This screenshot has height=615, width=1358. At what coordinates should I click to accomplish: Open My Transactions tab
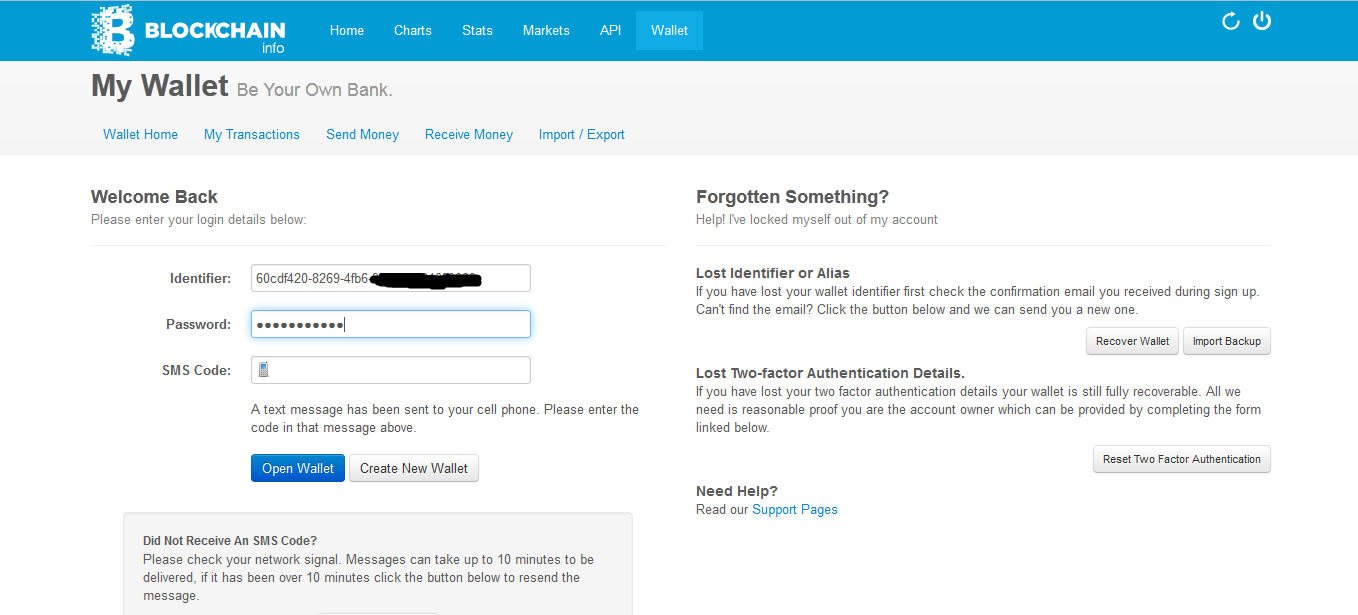tap(252, 134)
